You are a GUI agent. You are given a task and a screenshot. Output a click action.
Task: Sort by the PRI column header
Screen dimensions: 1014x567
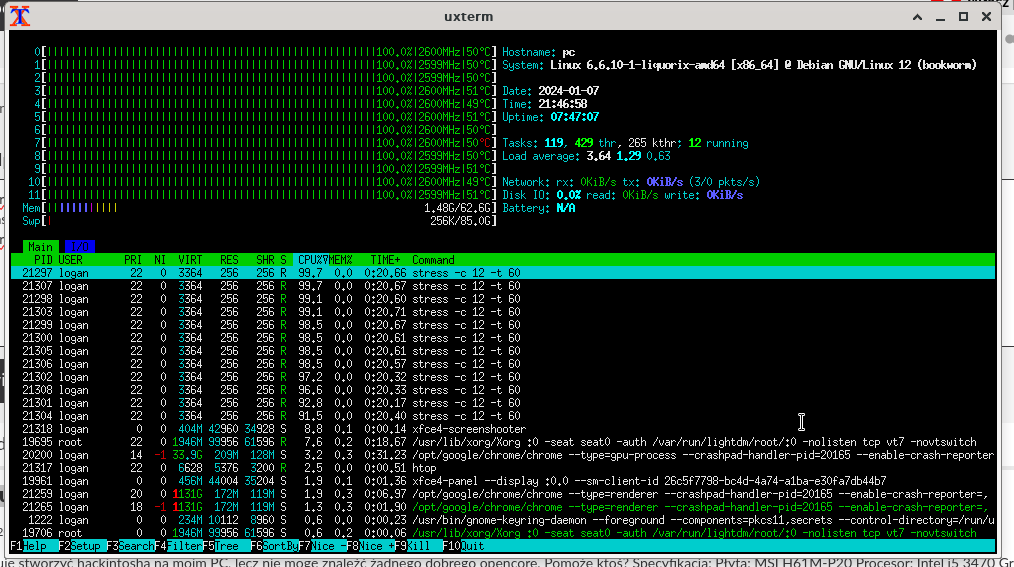(133, 260)
